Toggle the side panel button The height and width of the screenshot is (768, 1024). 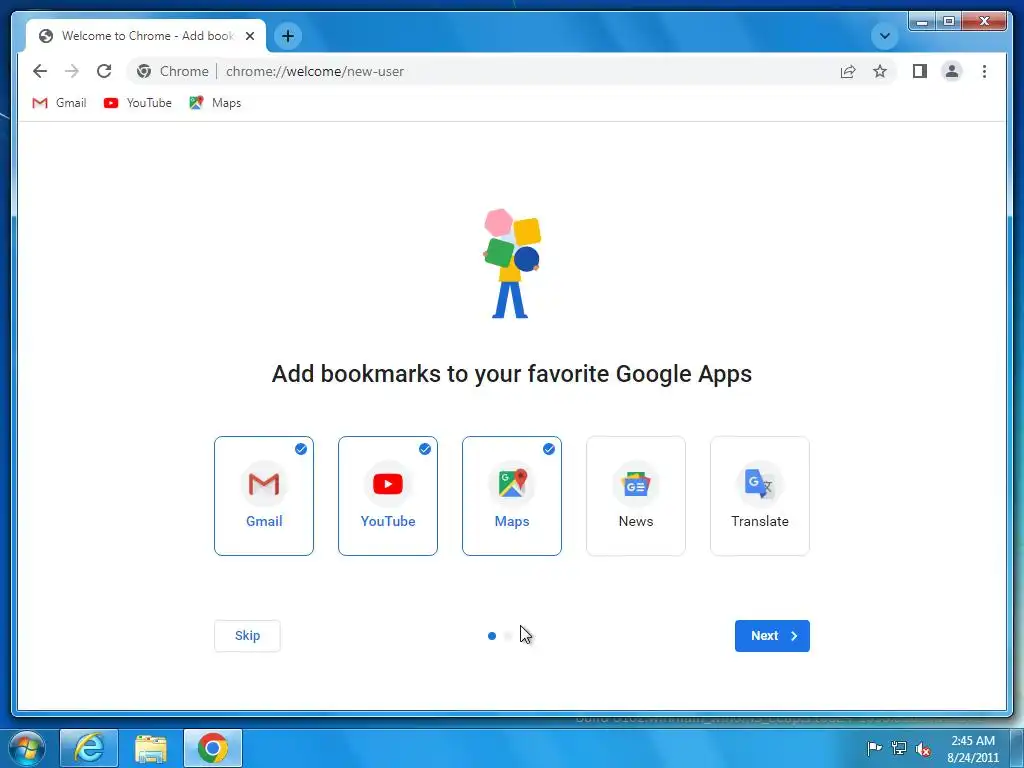coord(920,71)
